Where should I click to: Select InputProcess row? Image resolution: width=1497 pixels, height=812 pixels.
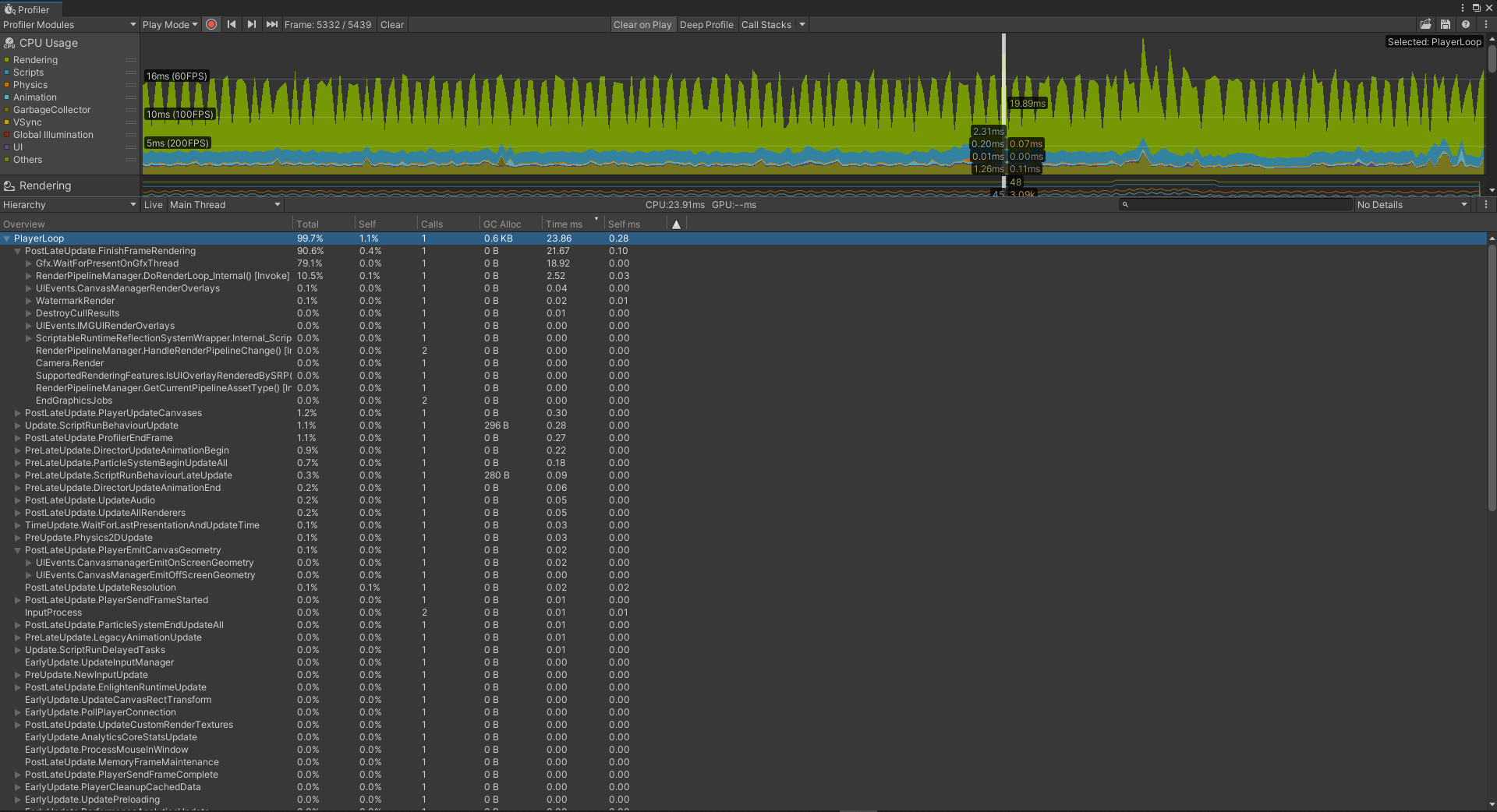[x=744, y=613]
